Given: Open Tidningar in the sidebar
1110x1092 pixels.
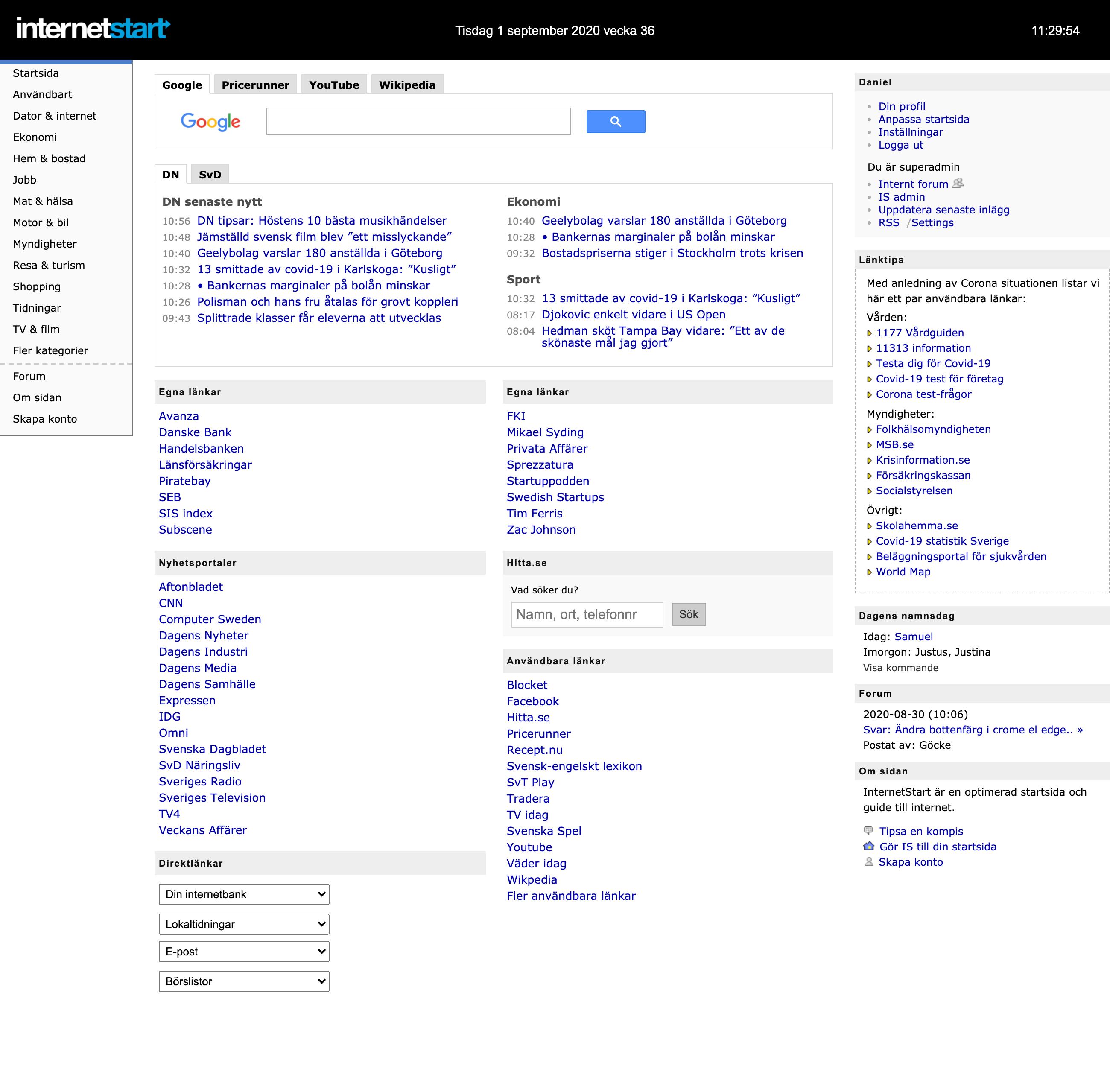Looking at the screenshot, I should [x=37, y=308].
